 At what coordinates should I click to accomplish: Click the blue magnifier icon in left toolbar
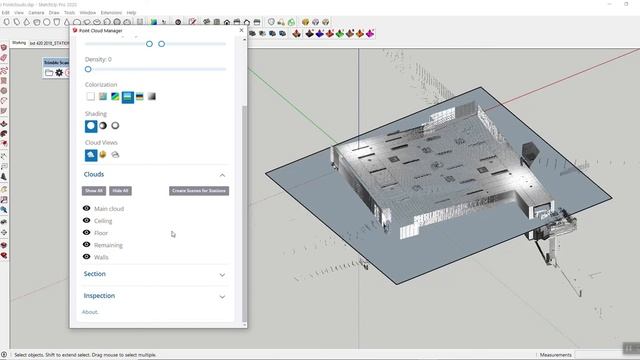point(4,210)
